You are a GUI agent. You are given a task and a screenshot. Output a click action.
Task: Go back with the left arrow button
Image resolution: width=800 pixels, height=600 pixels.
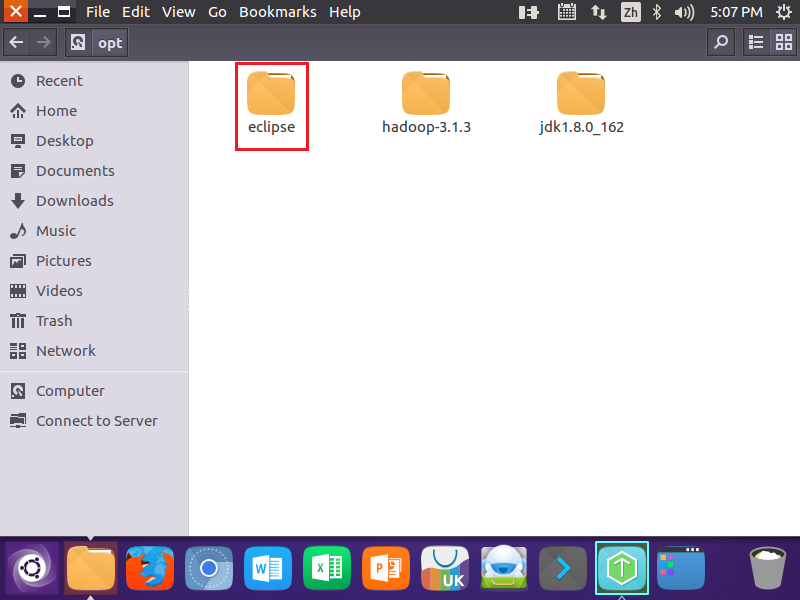(x=17, y=42)
